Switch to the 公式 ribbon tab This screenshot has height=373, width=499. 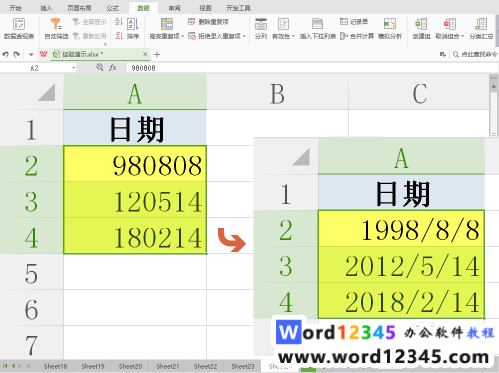click(x=112, y=8)
